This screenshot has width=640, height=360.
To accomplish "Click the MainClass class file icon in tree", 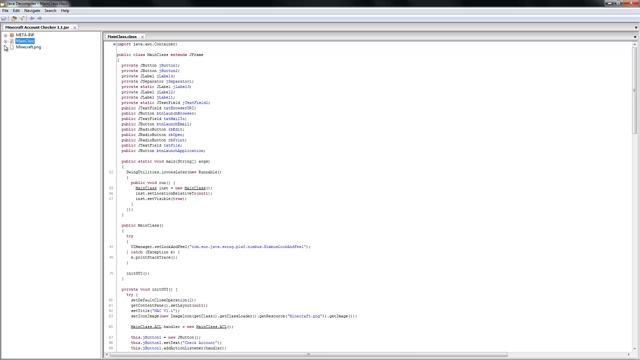I will click(12, 41).
